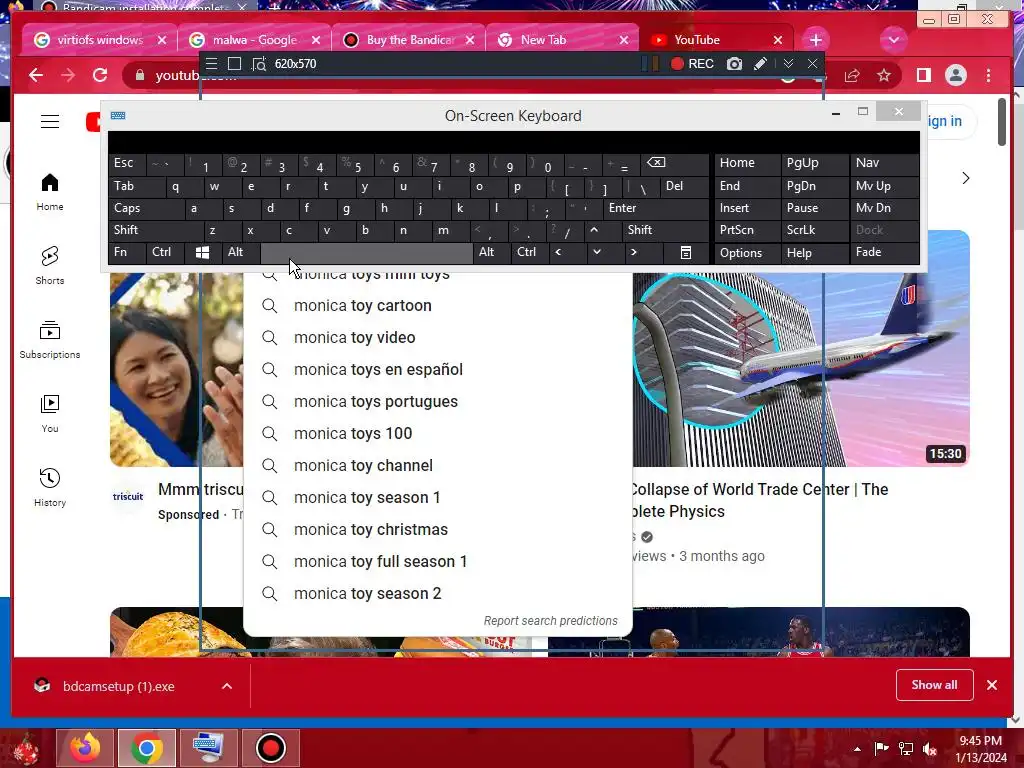
Task: Select Bandicam rectangle area mode icon
Action: pos(234,63)
